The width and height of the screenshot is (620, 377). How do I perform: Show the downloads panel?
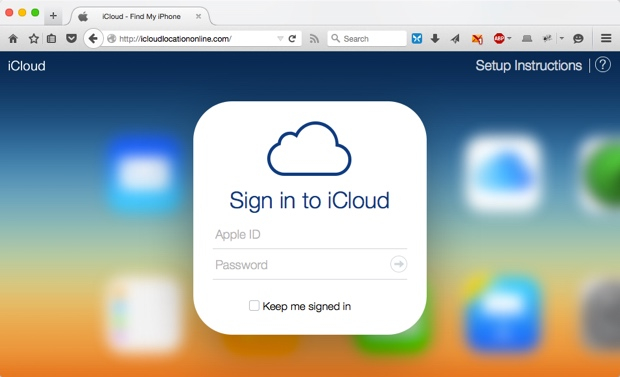(x=435, y=39)
